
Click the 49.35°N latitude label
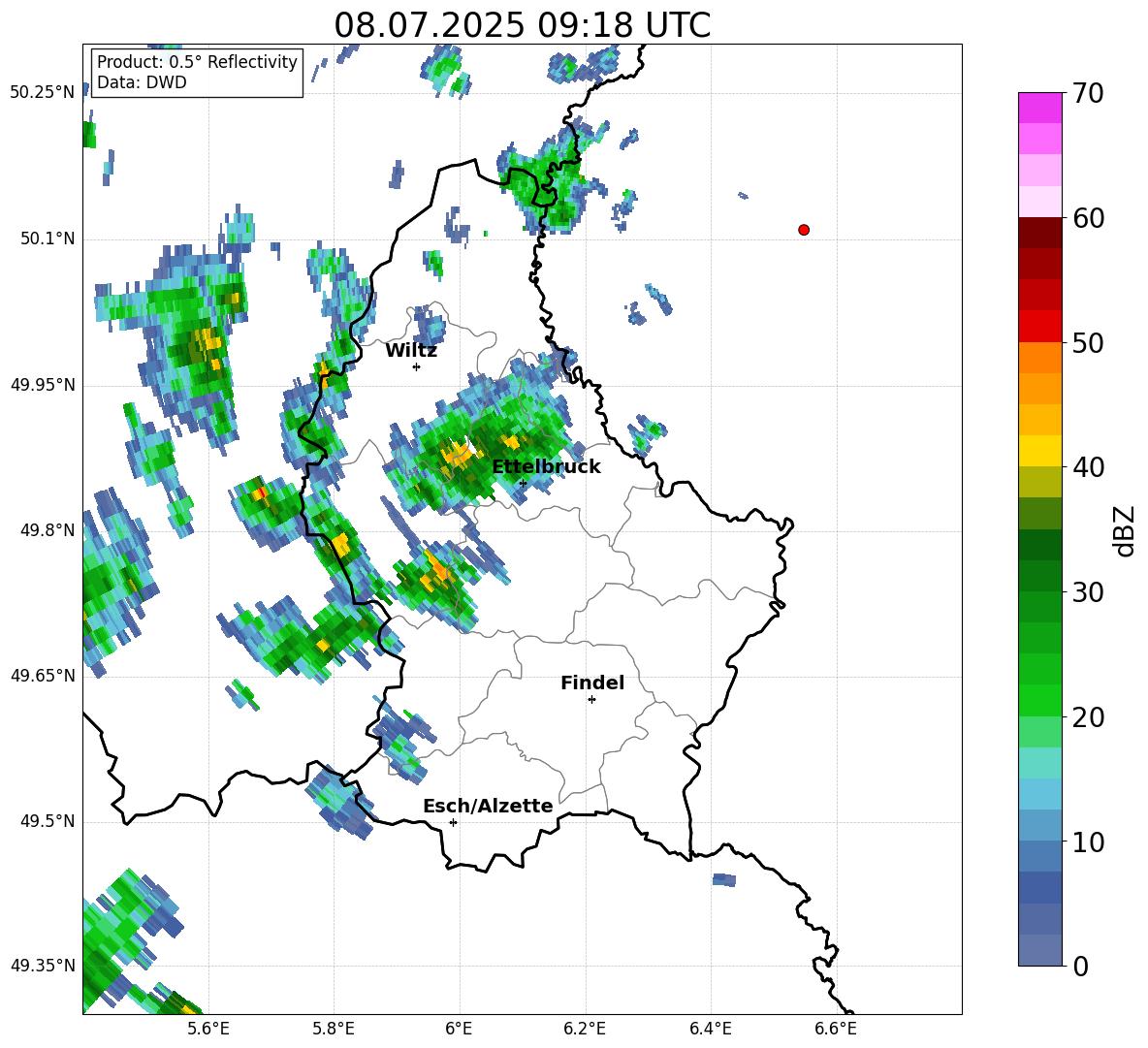coord(43,966)
